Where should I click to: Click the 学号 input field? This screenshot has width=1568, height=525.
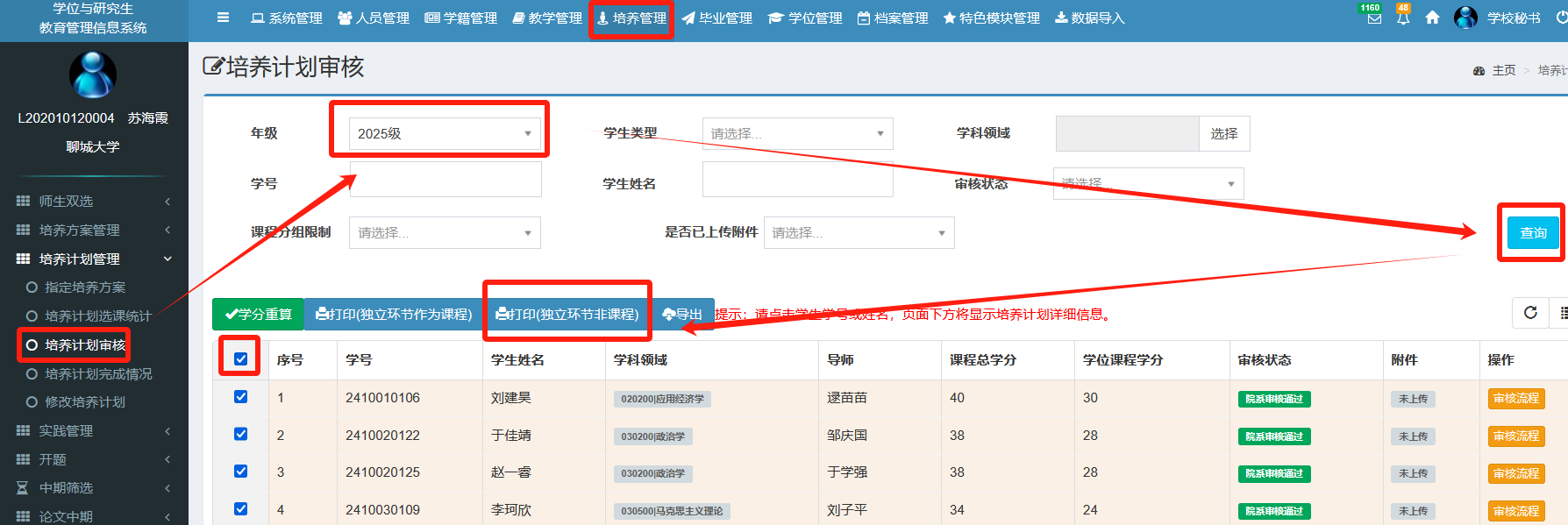coord(445,180)
